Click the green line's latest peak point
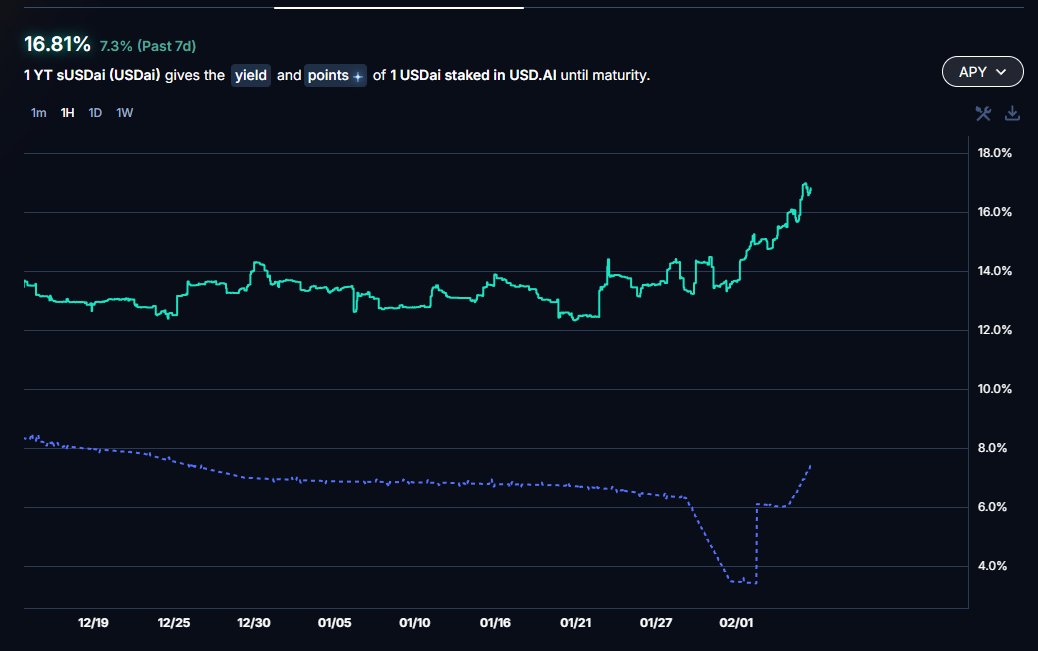Viewport: 1038px width, 651px height. point(805,183)
